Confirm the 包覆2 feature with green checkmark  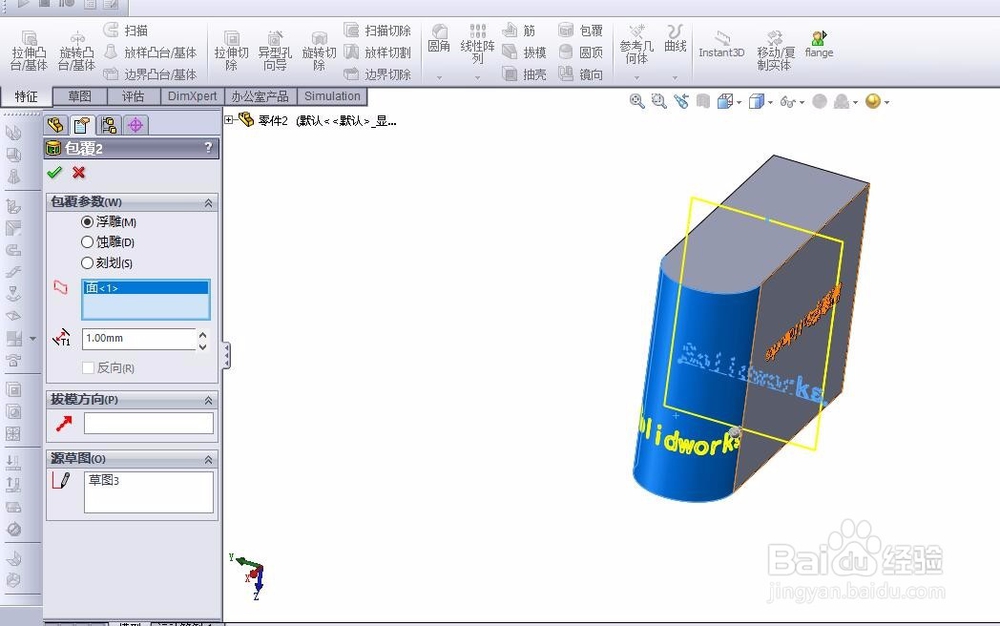pos(54,172)
